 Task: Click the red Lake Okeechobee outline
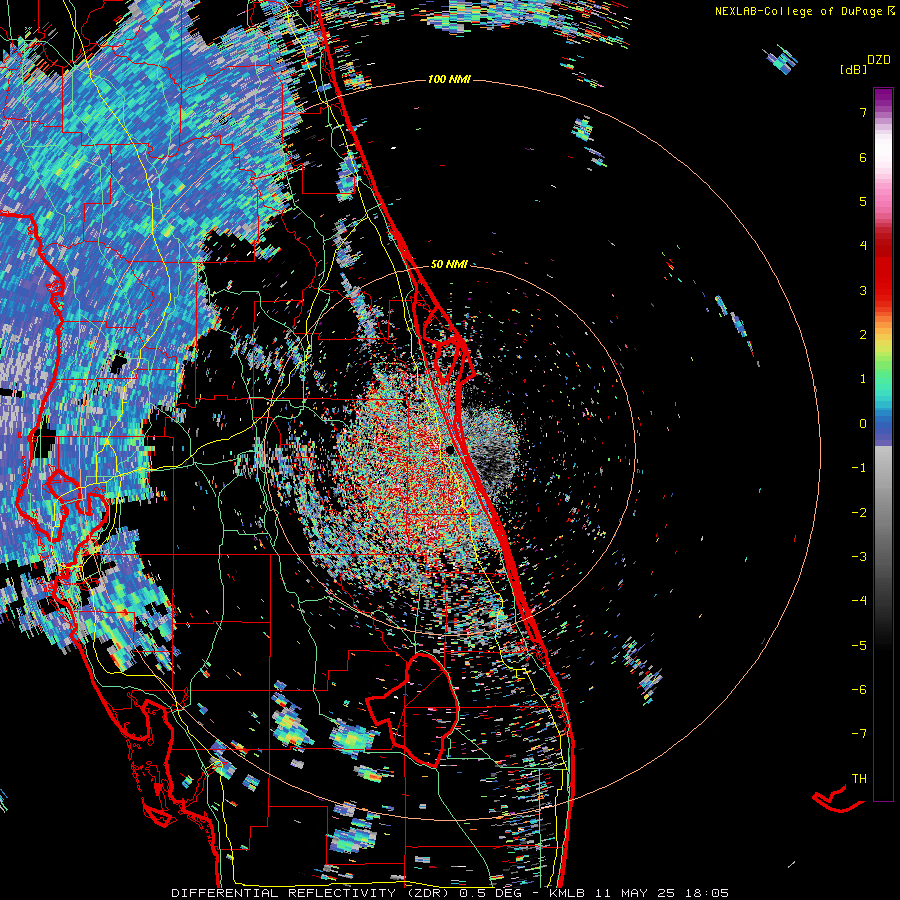414,709
